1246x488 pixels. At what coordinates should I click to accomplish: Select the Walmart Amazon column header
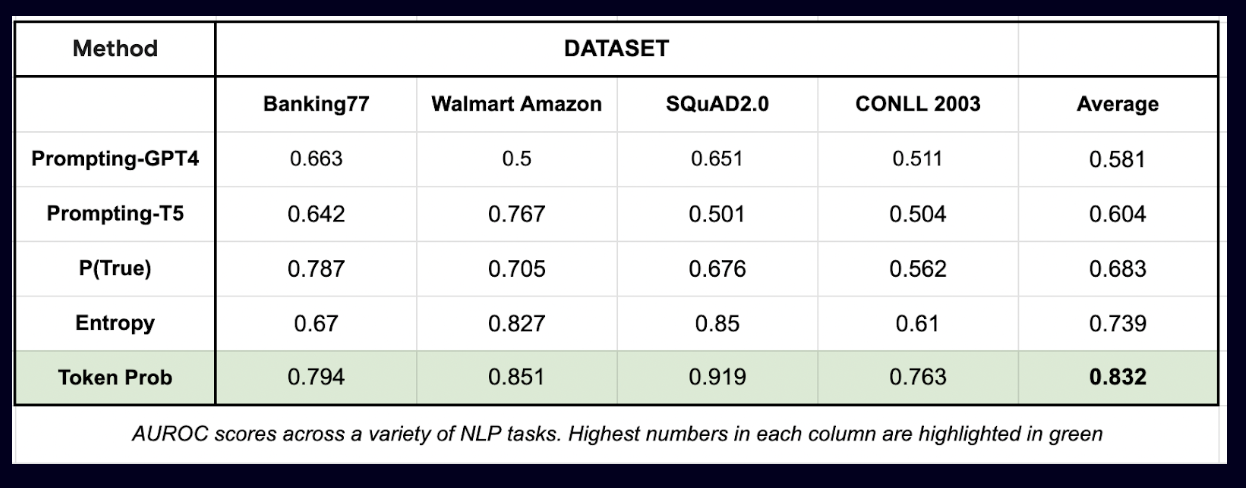[516, 104]
